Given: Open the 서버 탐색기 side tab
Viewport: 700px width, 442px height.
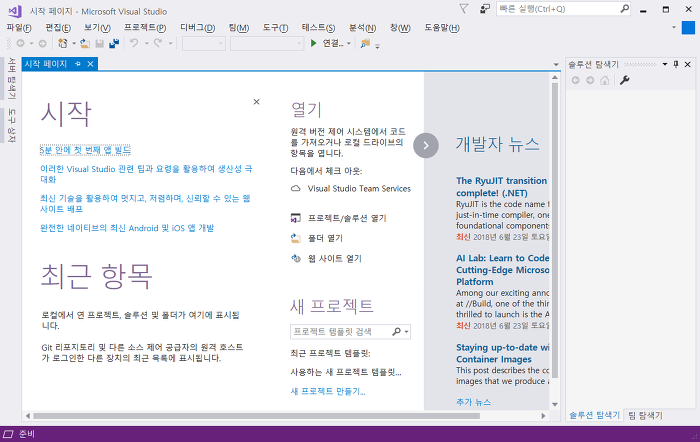Looking at the screenshot, I should point(12,78).
